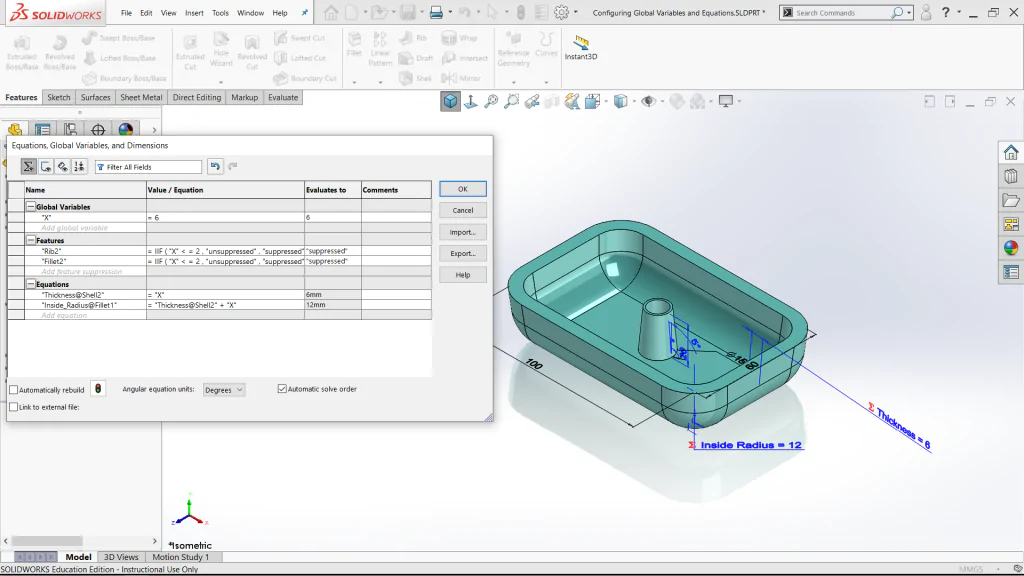
Task: Open the File Explorer task pane icon
Action: click(x=1011, y=200)
